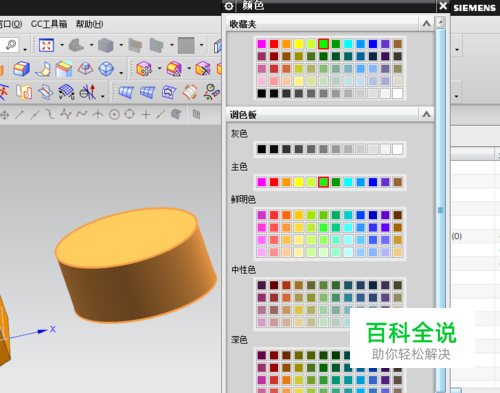Open the GC工具箱 menu
The height and width of the screenshot is (393, 500).
[49, 24]
